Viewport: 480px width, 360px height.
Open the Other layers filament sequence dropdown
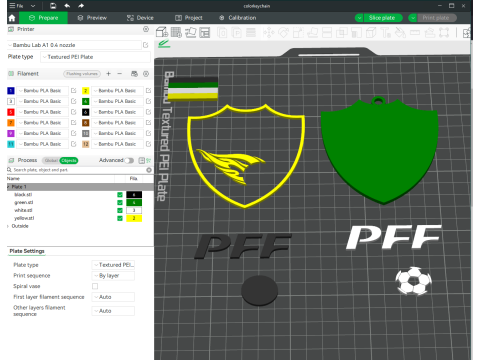pos(113,311)
